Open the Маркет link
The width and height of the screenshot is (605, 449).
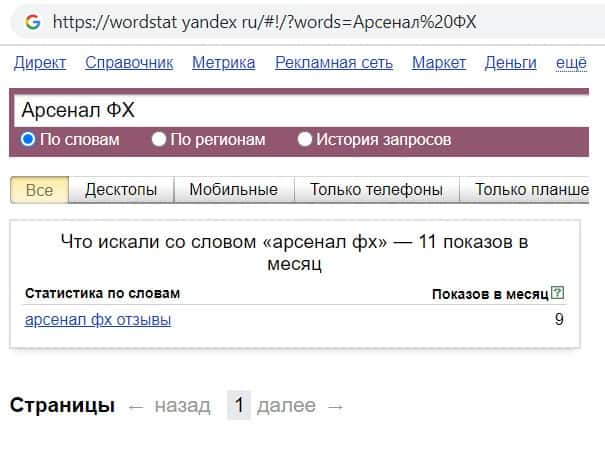point(439,62)
